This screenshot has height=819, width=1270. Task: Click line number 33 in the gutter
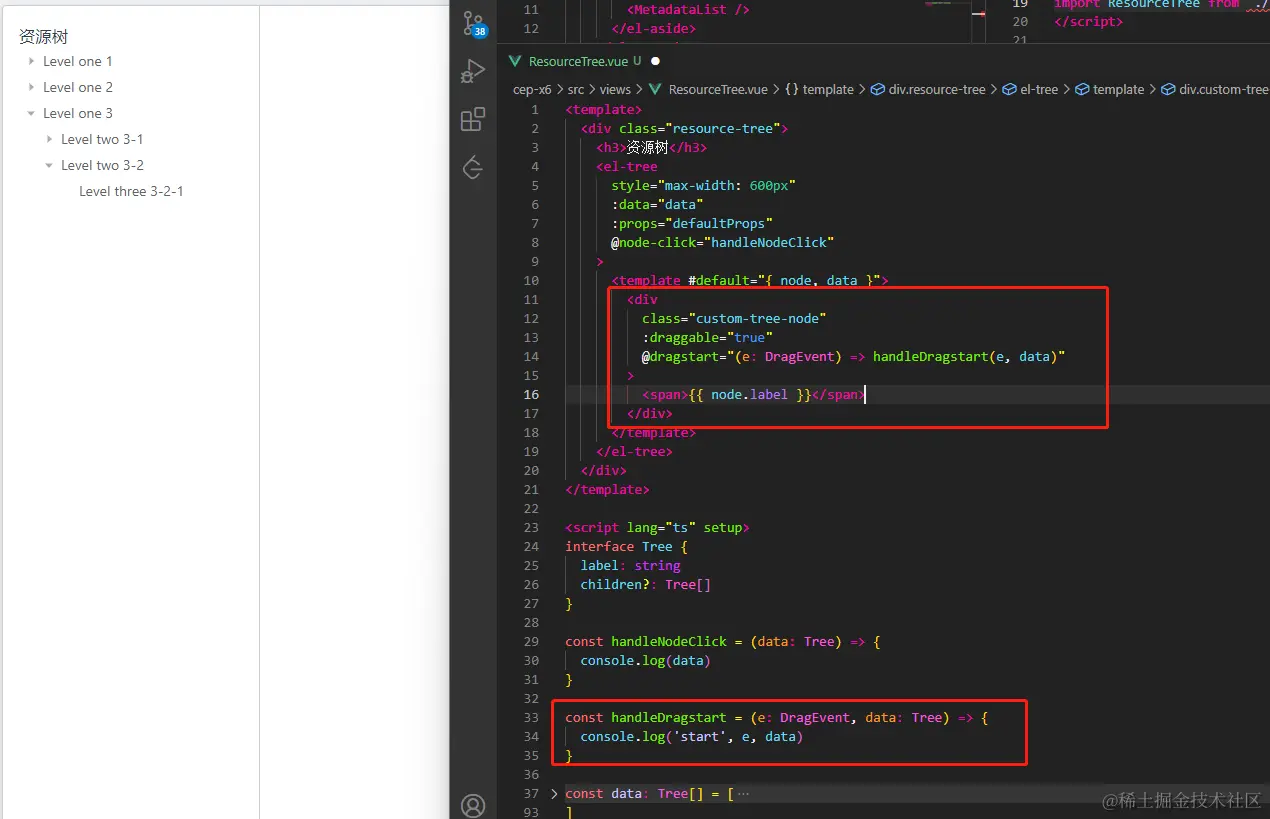(x=531, y=717)
